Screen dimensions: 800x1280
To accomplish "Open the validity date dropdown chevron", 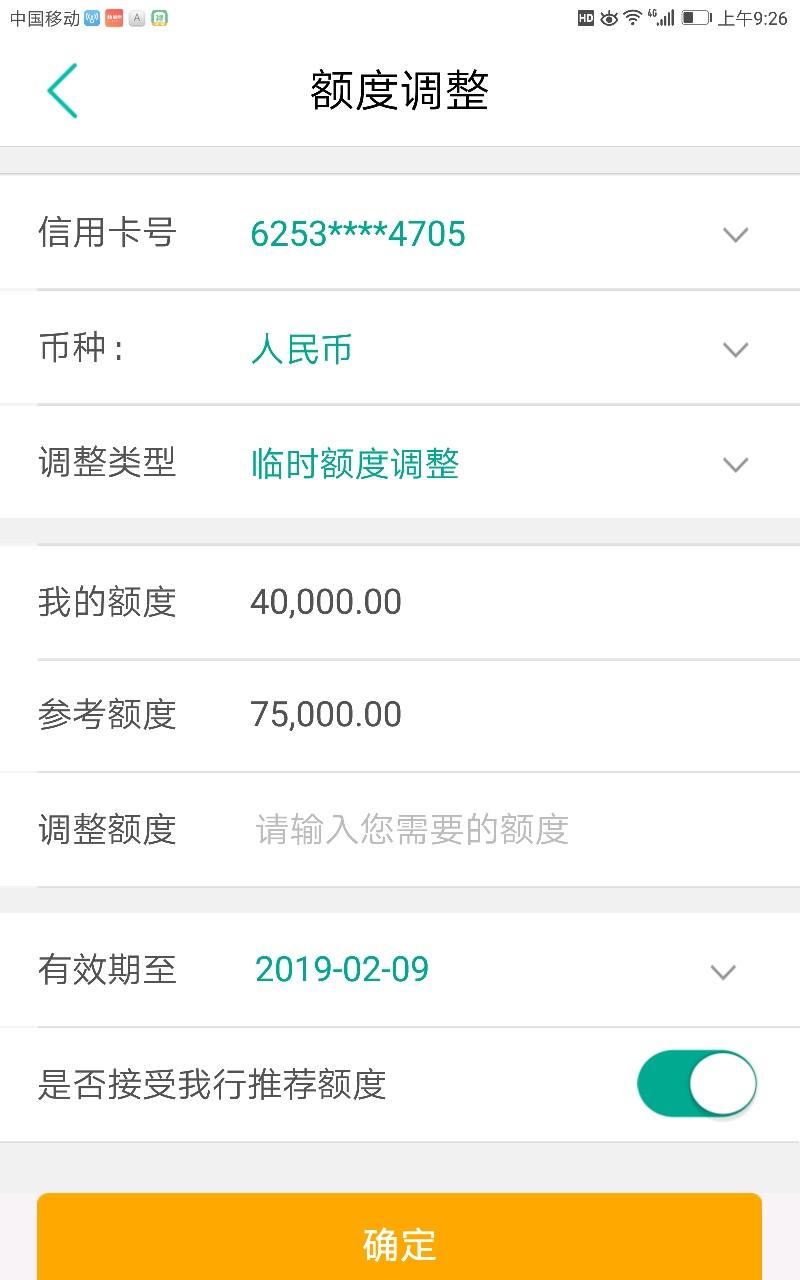I will pyautogui.click(x=723, y=972).
